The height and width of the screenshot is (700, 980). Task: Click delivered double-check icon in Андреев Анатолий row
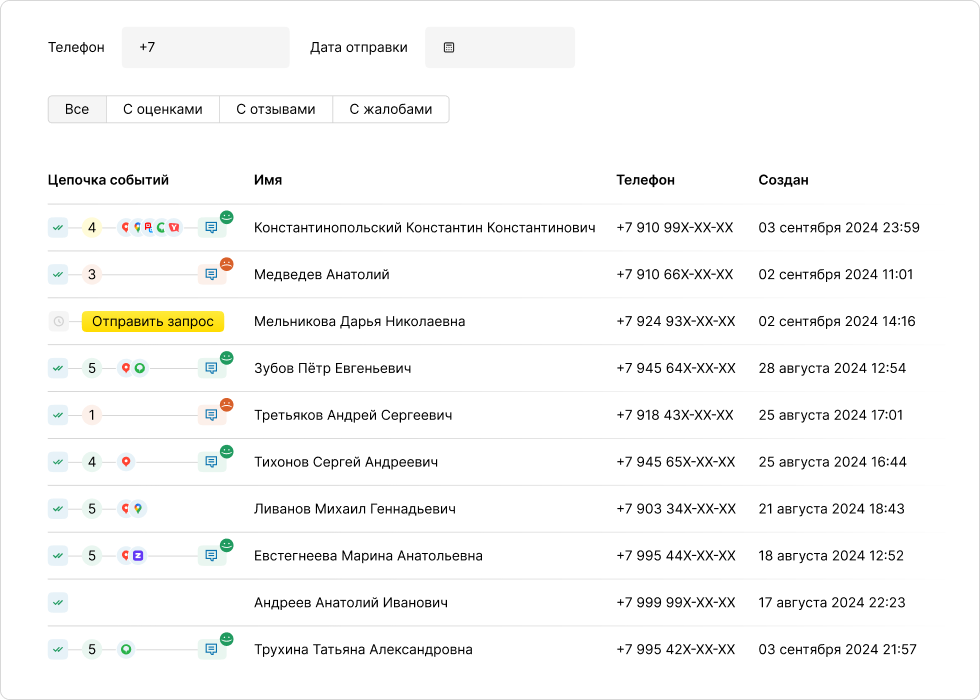[x=58, y=602]
